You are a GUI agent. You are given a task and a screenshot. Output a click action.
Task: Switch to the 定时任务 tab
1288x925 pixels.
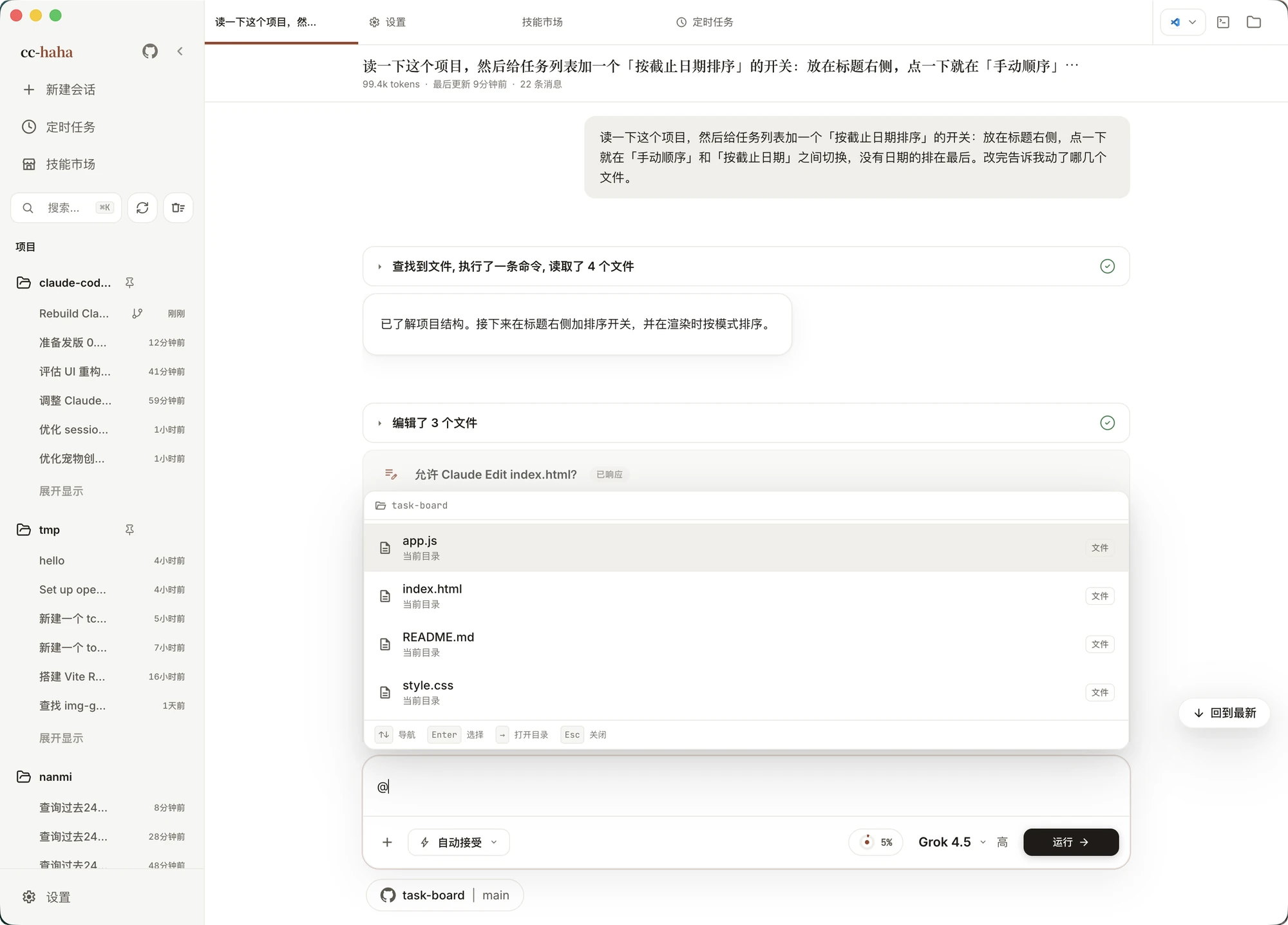tap(705, 22)
